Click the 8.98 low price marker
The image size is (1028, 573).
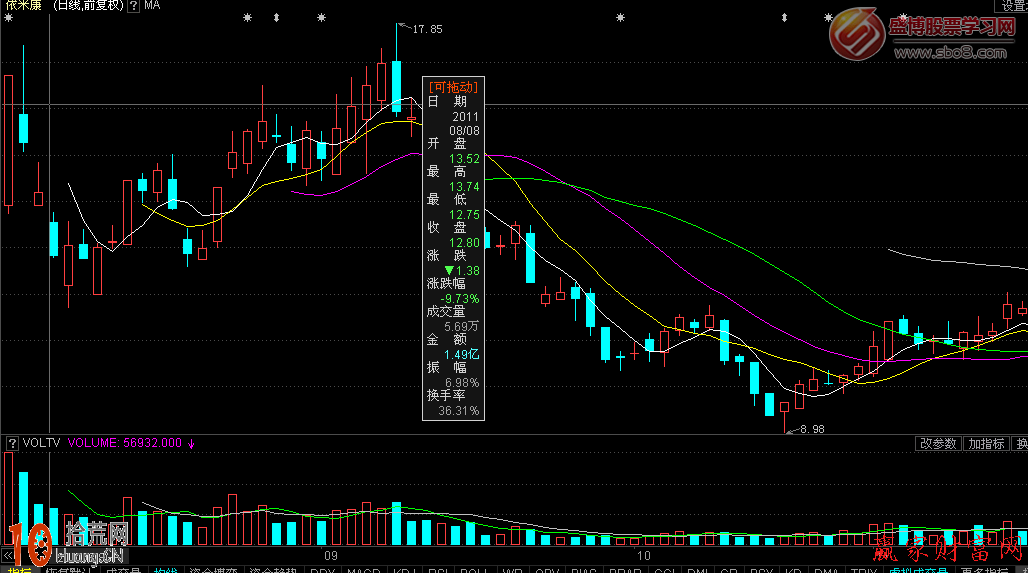point(810,429)
